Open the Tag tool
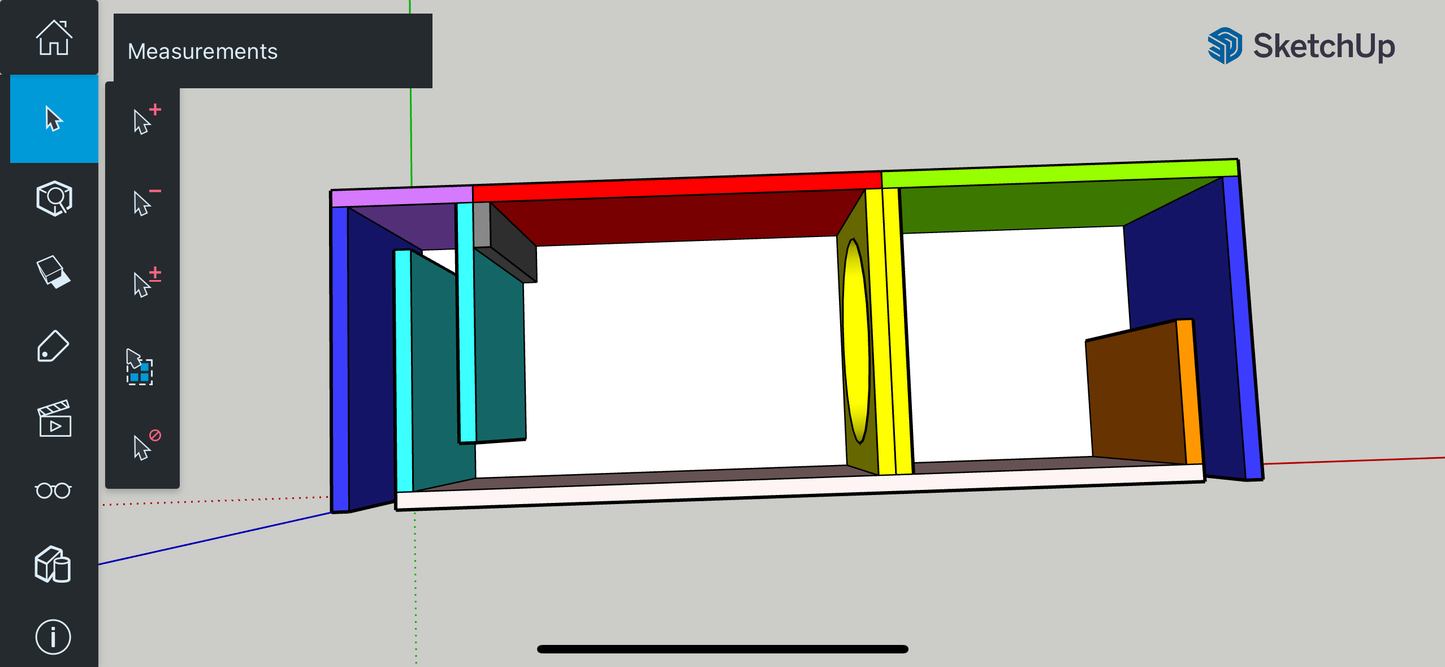 tap(52, 344)
